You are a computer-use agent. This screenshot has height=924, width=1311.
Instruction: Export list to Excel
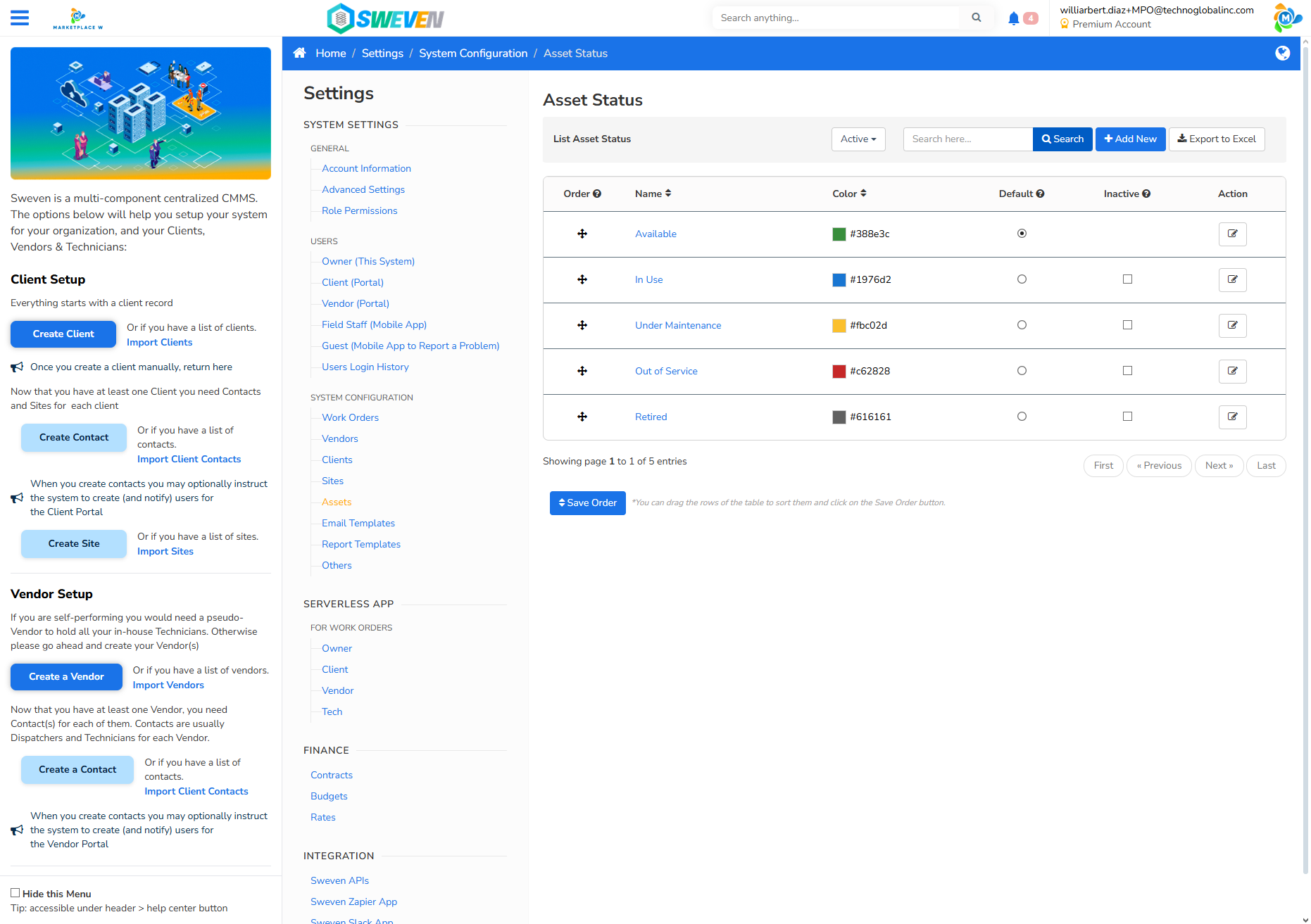(x=1217, y=139)
